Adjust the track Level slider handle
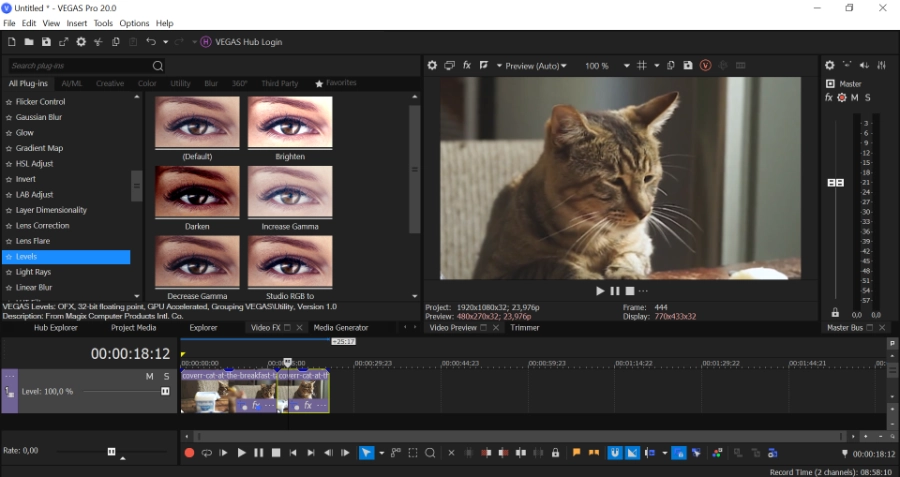900x477 pixels. 165,391
